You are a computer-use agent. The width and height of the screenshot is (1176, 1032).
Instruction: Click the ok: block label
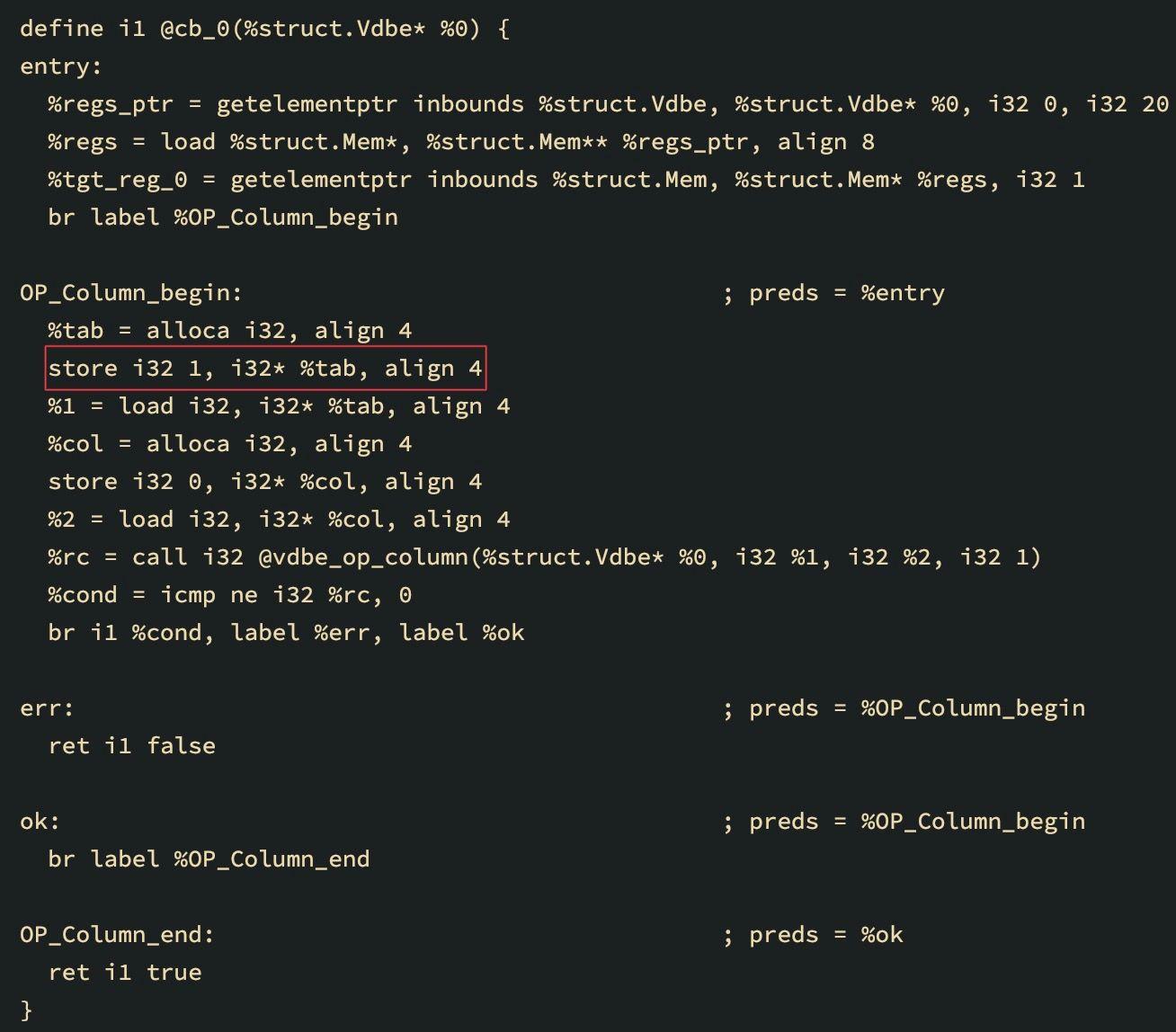40,822
